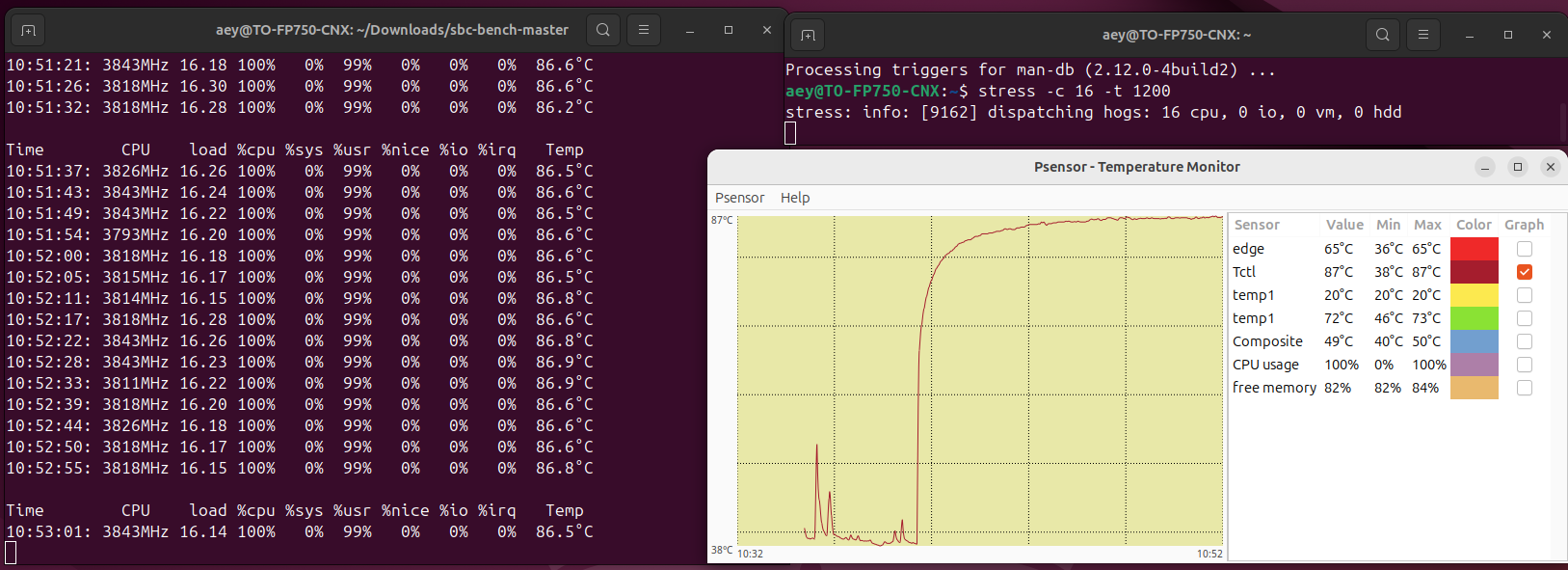
Task: Click the 10:53:01 row in sbc-bench terminal
Action: pyautogui.click(x=300, y=531)
